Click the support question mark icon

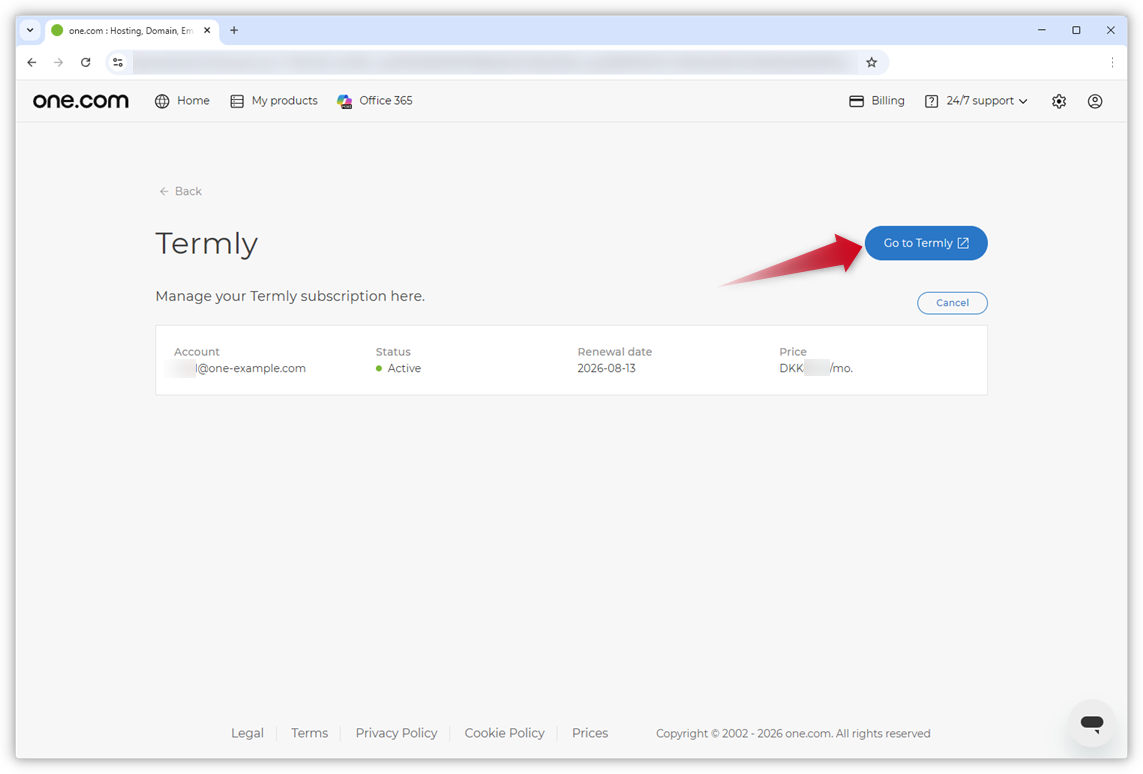click(x=931, y=101)
